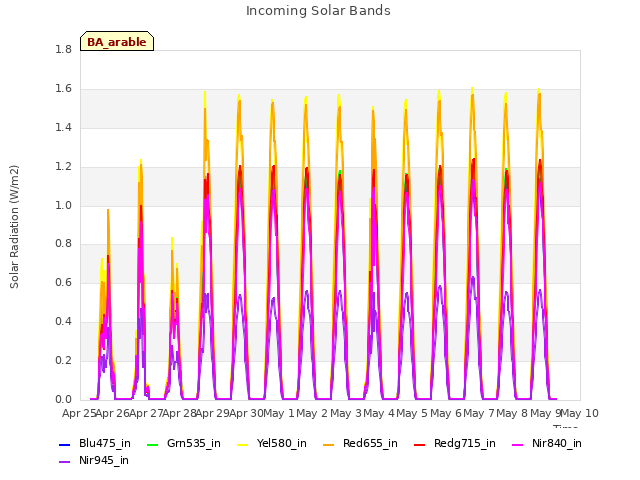Click the 1.6 y-axis tick label

coord(63,89)
